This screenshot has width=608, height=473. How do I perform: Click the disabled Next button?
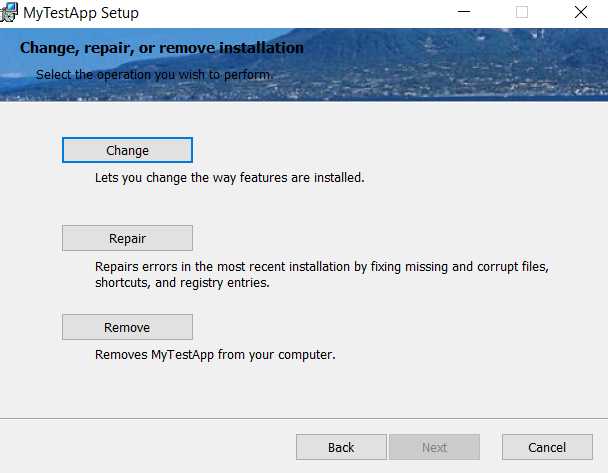point(434,447)
